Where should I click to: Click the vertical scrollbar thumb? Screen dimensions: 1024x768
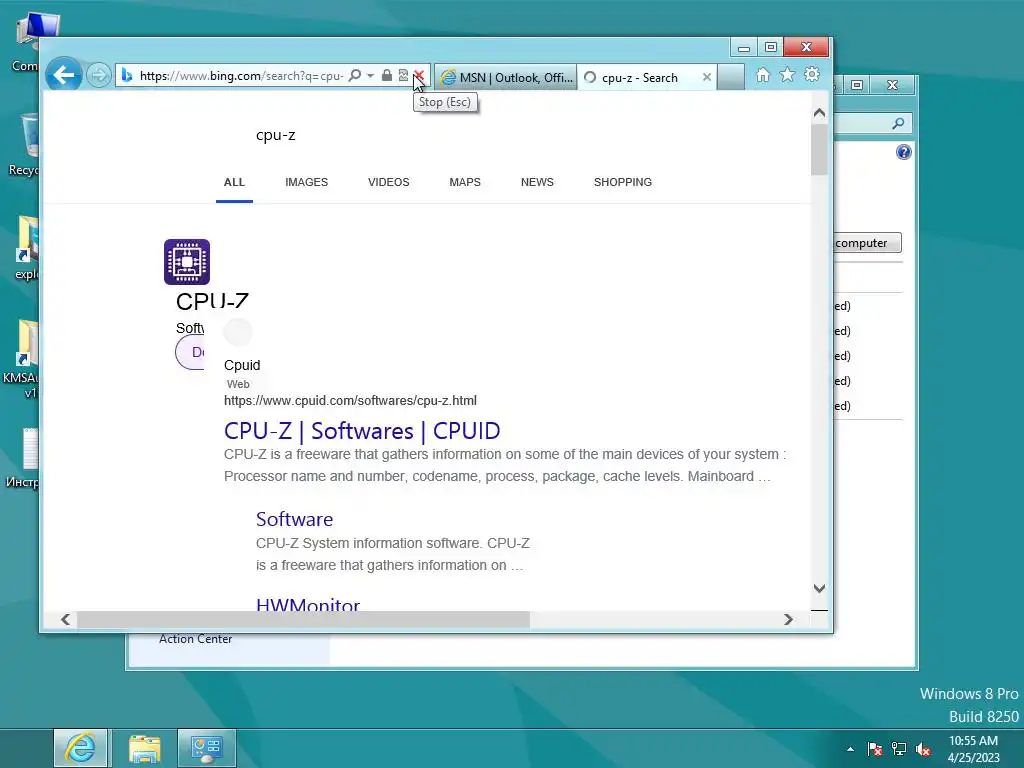point(820,150)
